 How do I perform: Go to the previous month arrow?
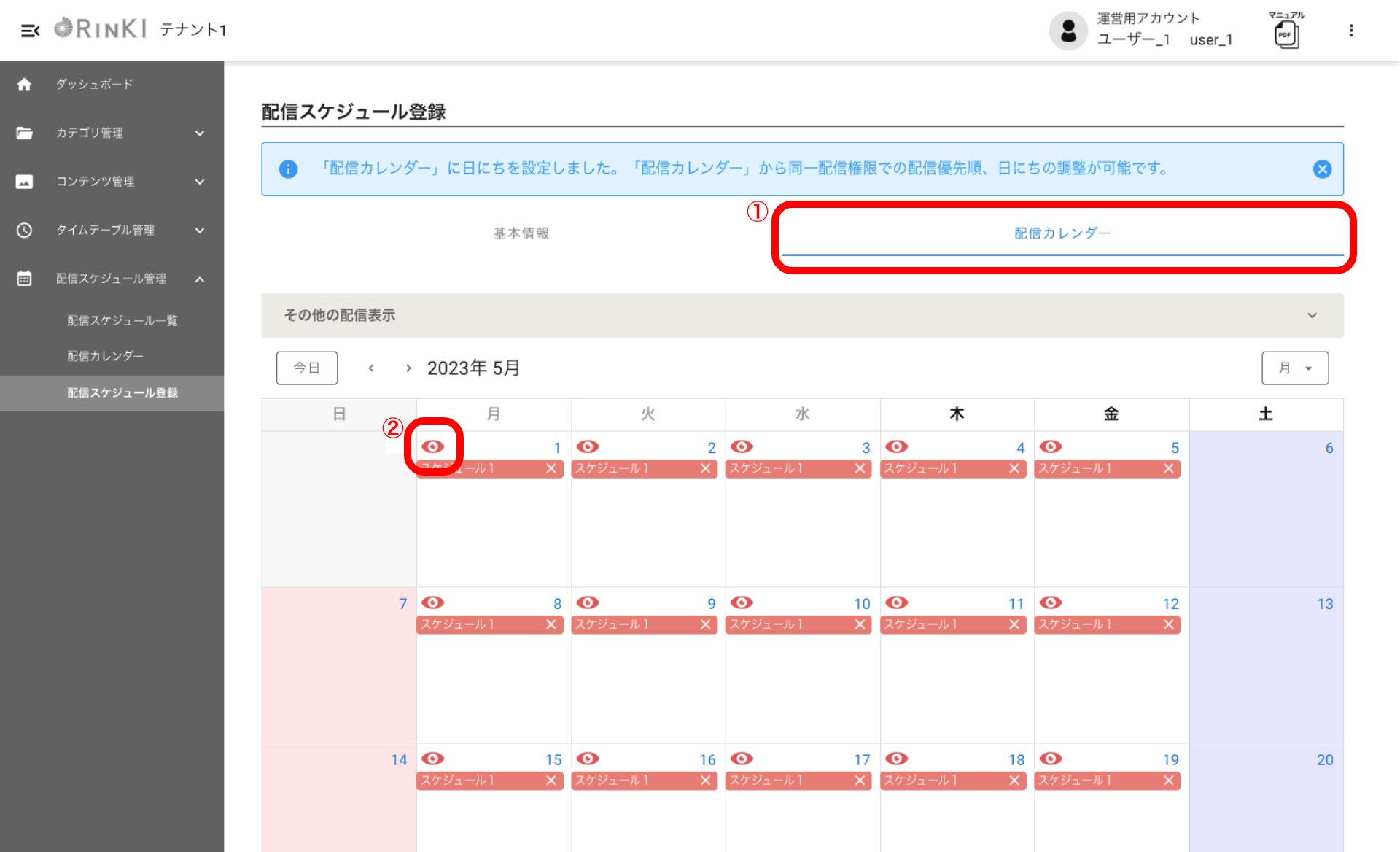click(x=371, y=368)
